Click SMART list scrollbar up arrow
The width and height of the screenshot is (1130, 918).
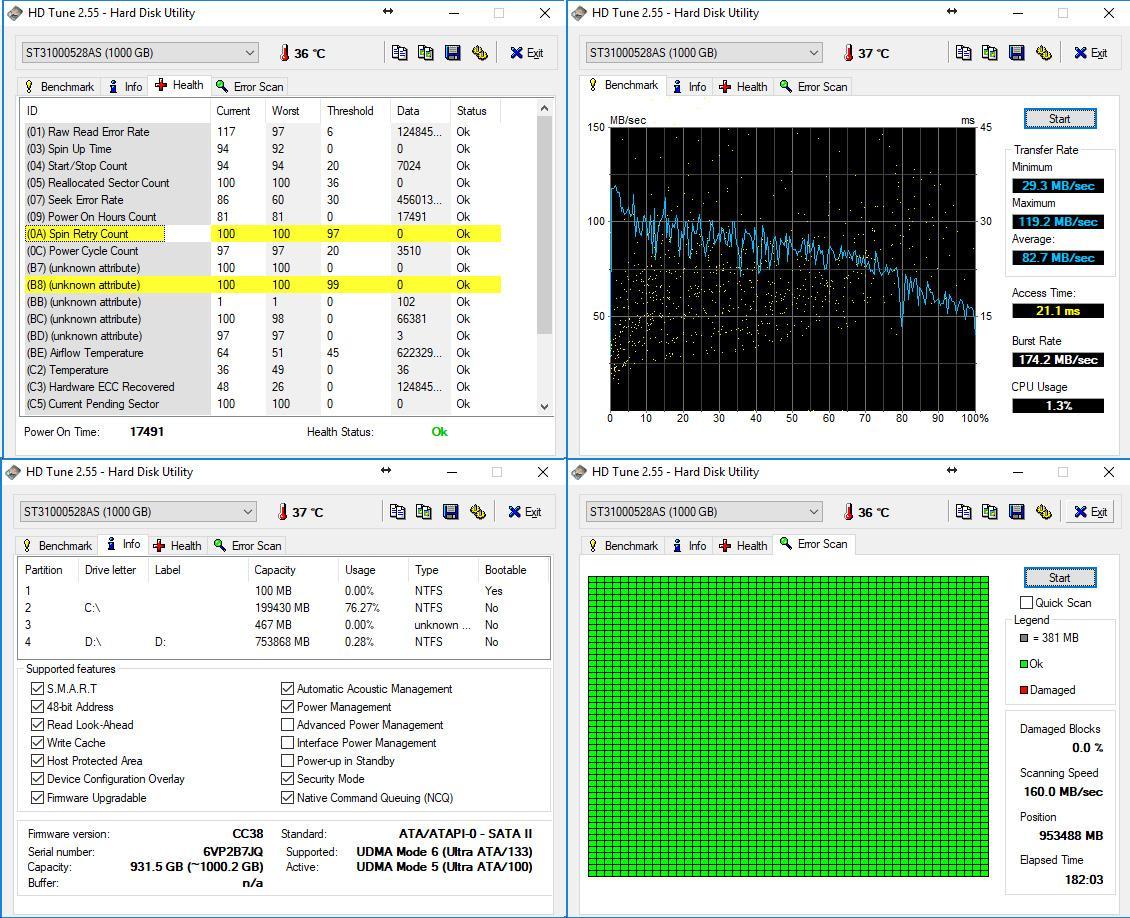coord(545,108)
